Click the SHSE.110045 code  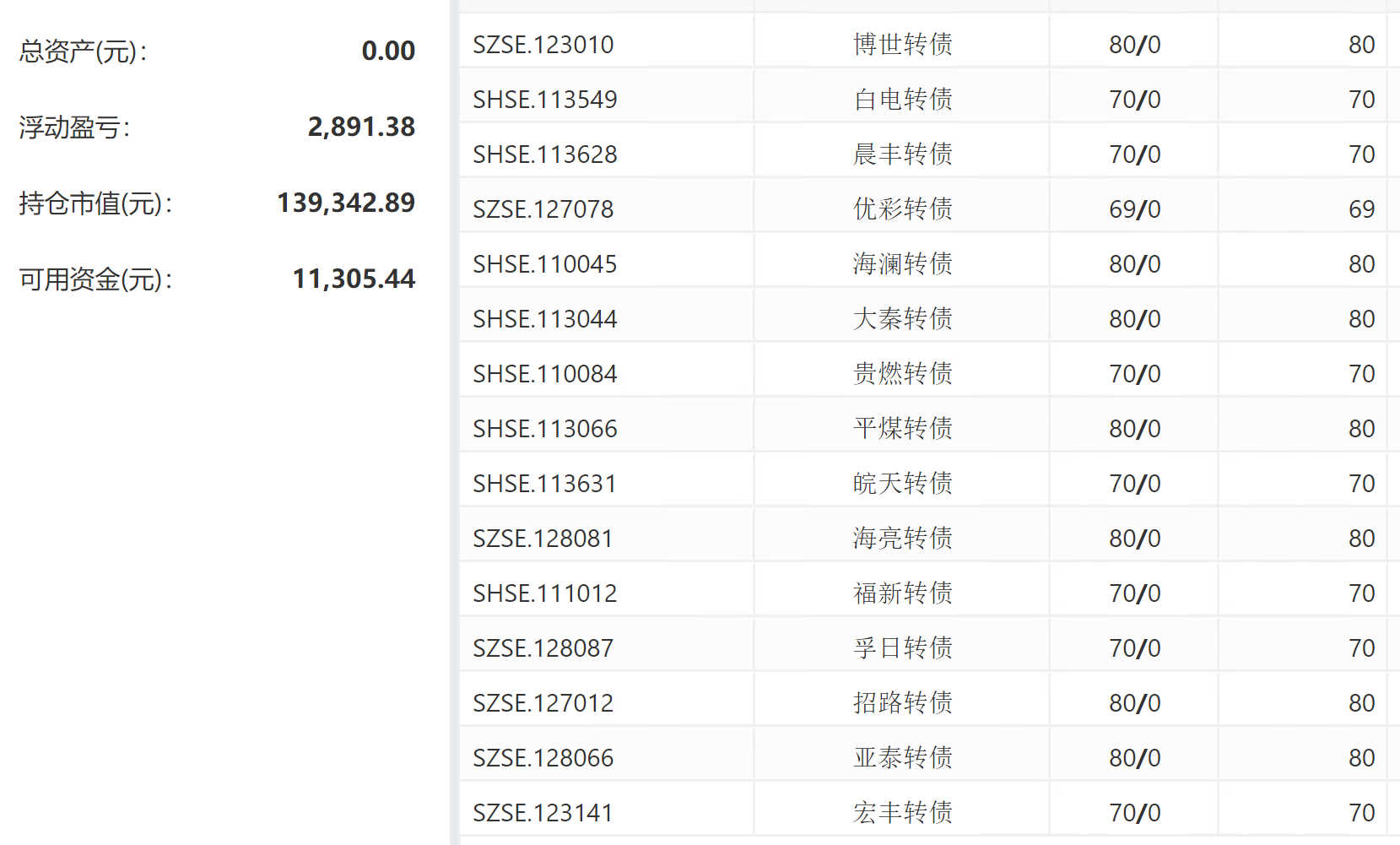click(544, 264)
